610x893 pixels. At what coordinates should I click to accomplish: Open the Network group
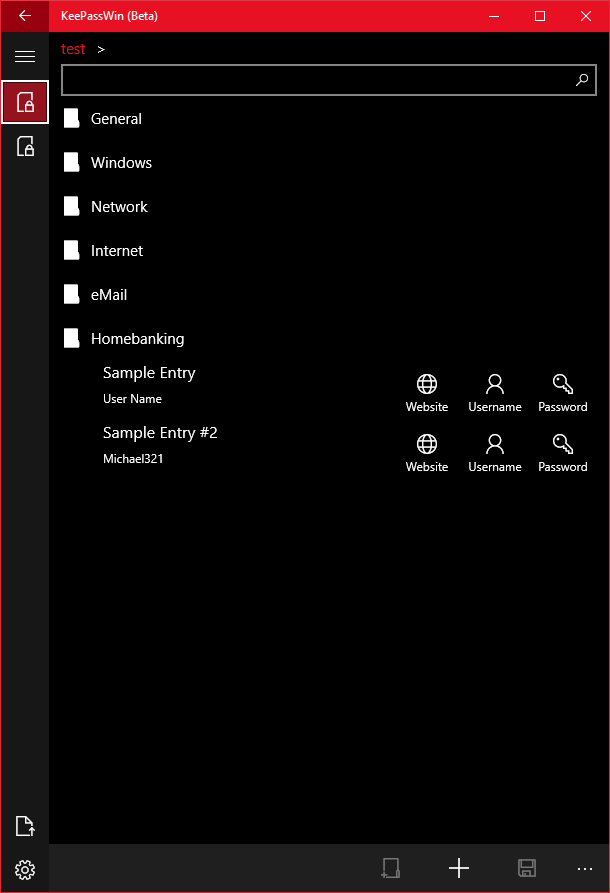pos(329,207)
